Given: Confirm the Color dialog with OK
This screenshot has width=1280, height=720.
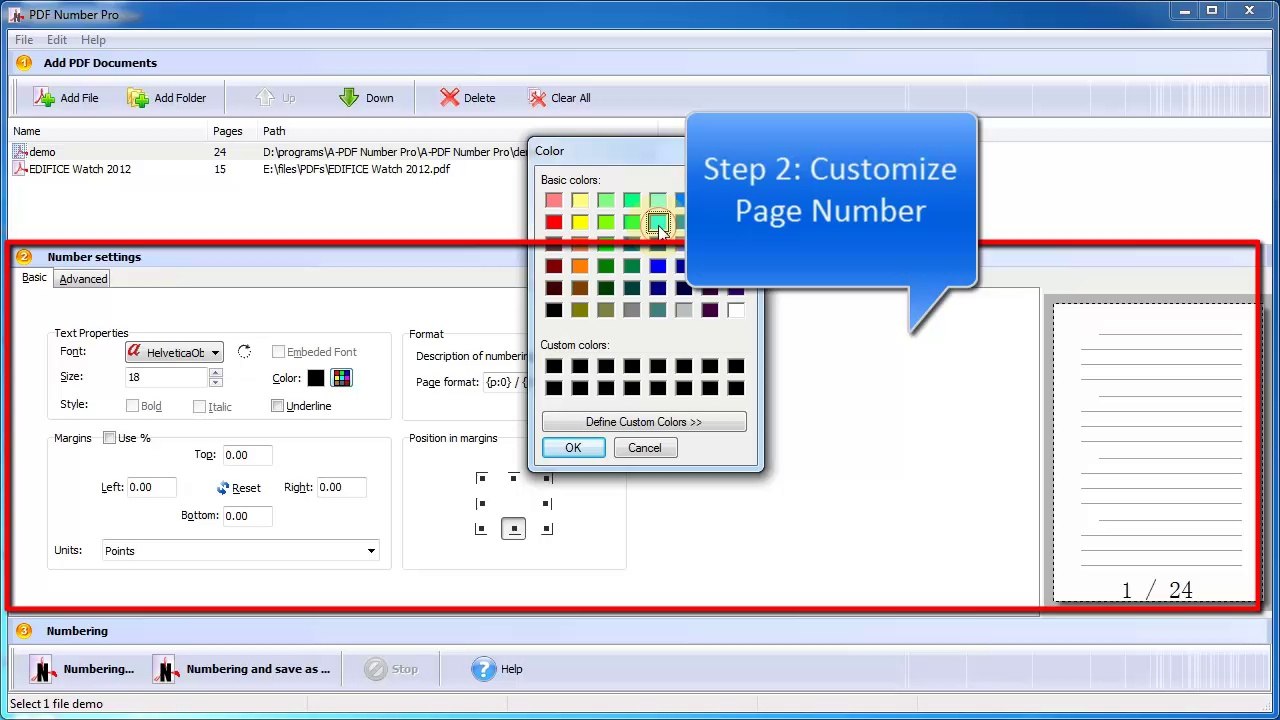Looking at the screenshot, I should (573, 448).
